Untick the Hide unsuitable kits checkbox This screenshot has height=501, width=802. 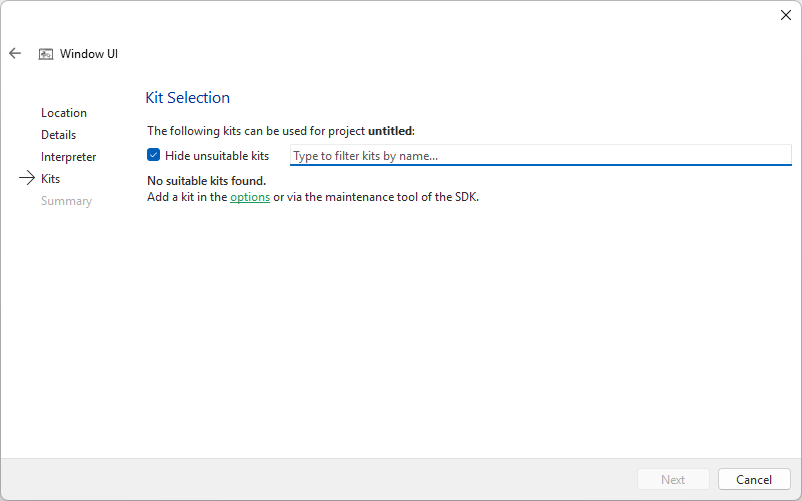[x=154, y=155]
